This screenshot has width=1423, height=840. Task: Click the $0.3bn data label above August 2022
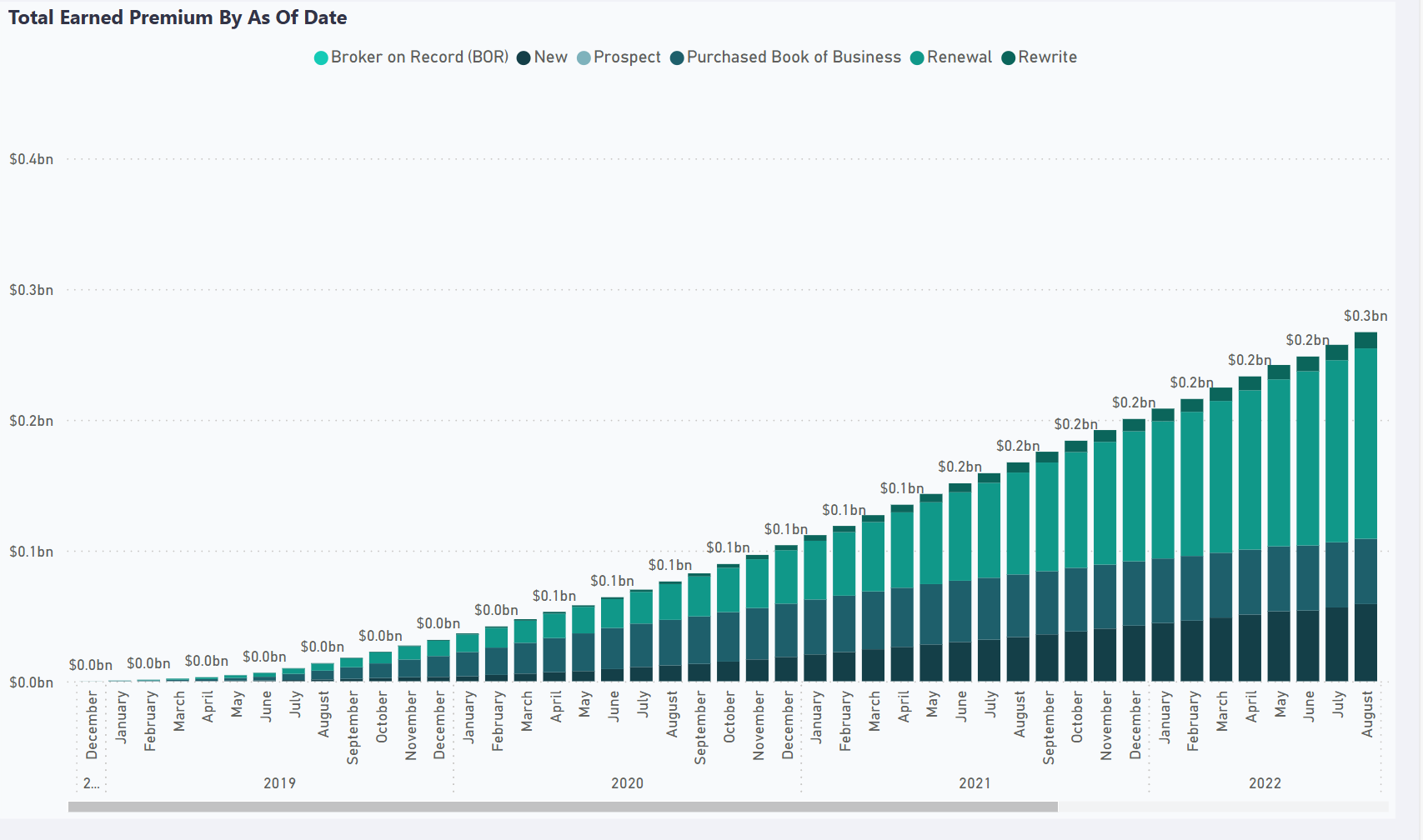(1365, 316)
